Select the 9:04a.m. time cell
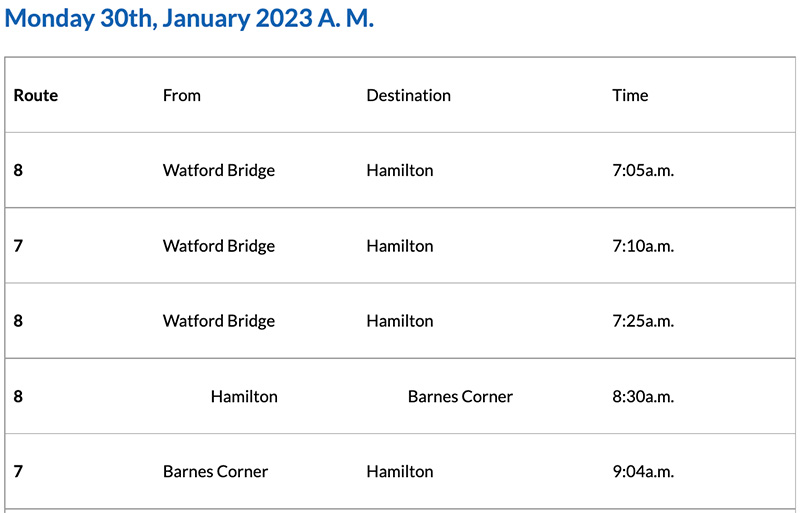 pos(643,472)
